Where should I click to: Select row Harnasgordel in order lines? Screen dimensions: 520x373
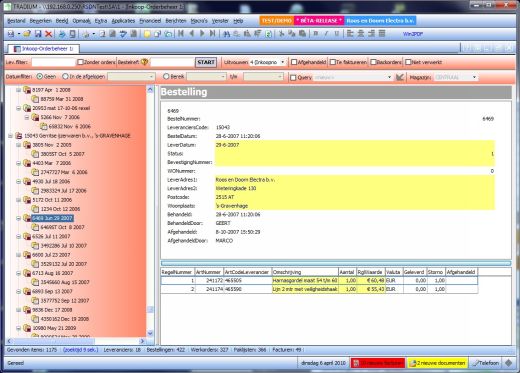point(319,280)
